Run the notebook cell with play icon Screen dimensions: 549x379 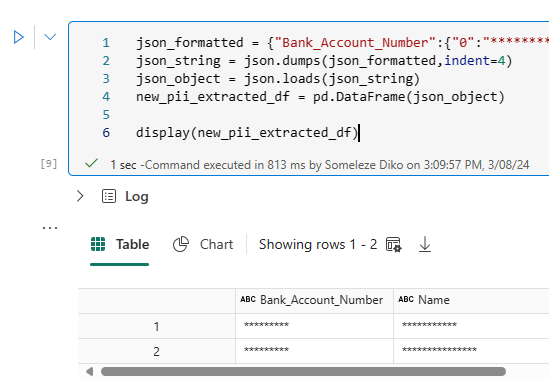point(19,37)
